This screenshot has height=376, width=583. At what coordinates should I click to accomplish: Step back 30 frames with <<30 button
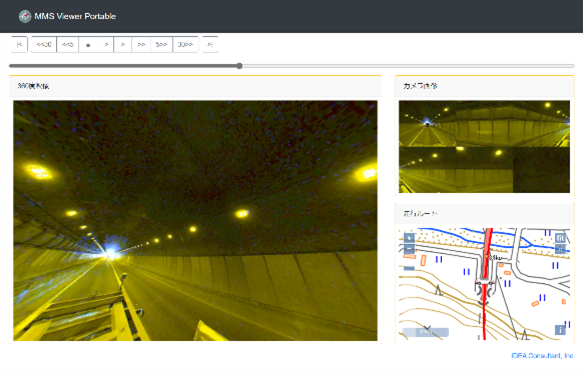(x=44, y=45)
